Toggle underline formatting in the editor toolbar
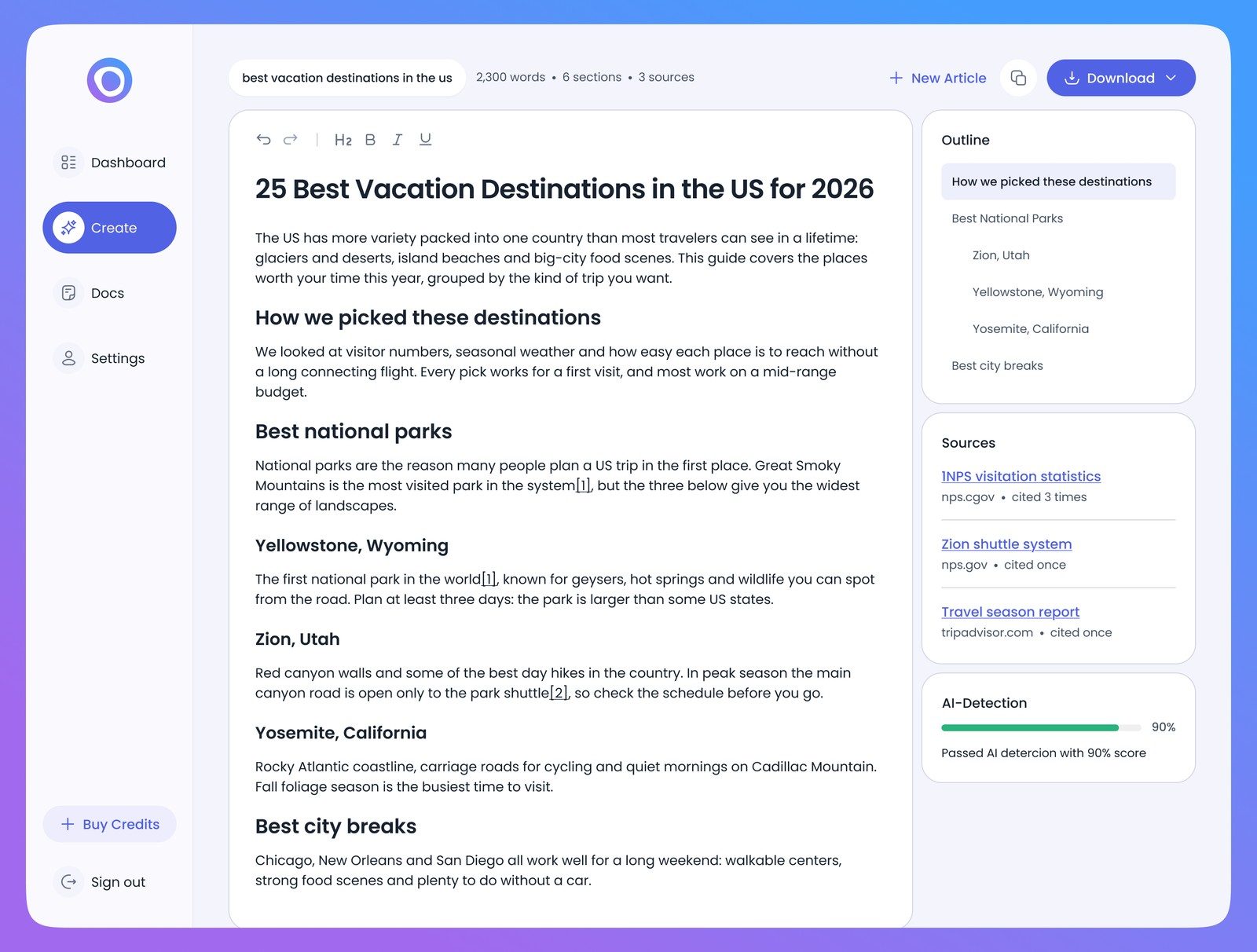Image resolution: width=1257 pixels, height=952 pixels. (x=425, y=140)
